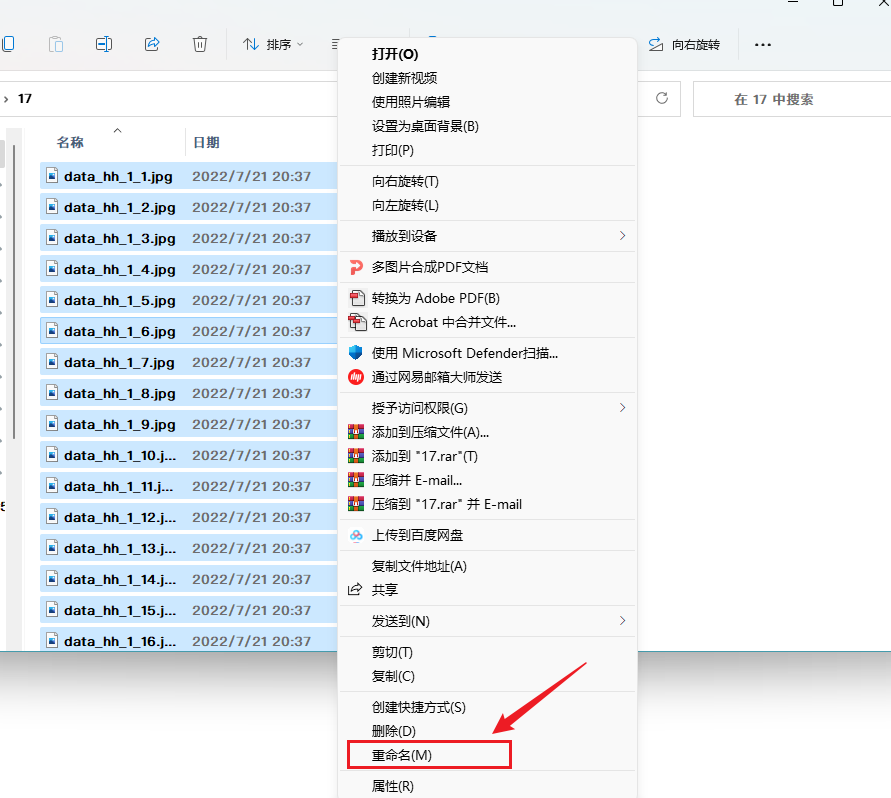Click the 转换为 Adobe PDF(B) icon
891x798 pixels.
[x=356, y=298]
